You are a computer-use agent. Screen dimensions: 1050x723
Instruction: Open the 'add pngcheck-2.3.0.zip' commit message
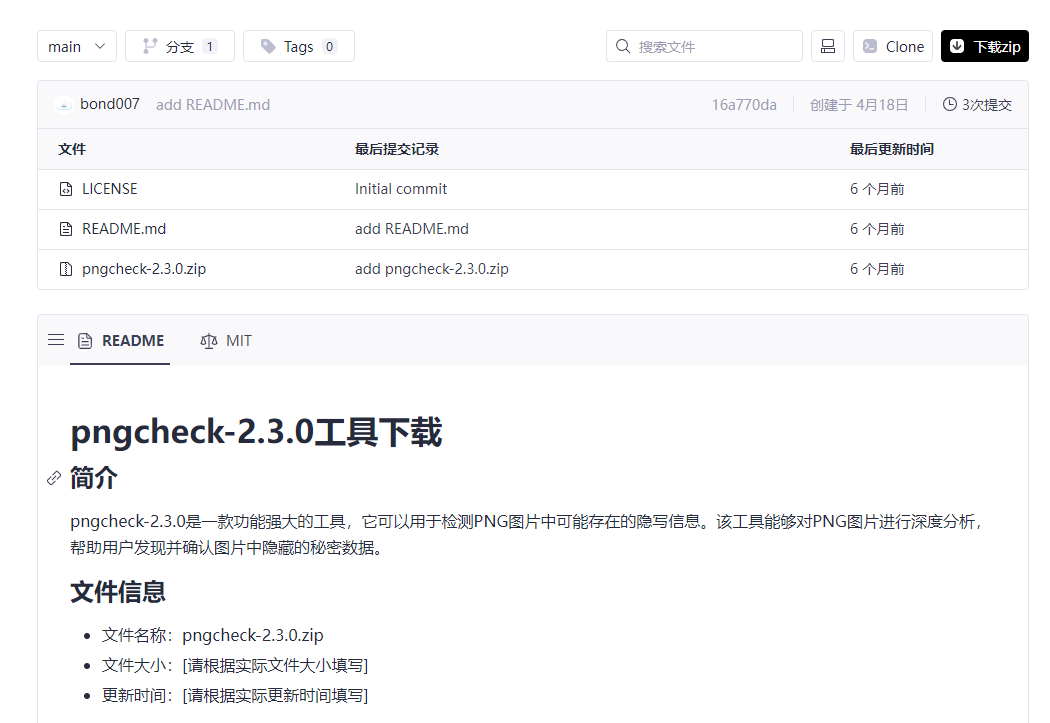(x=431, y=269)
